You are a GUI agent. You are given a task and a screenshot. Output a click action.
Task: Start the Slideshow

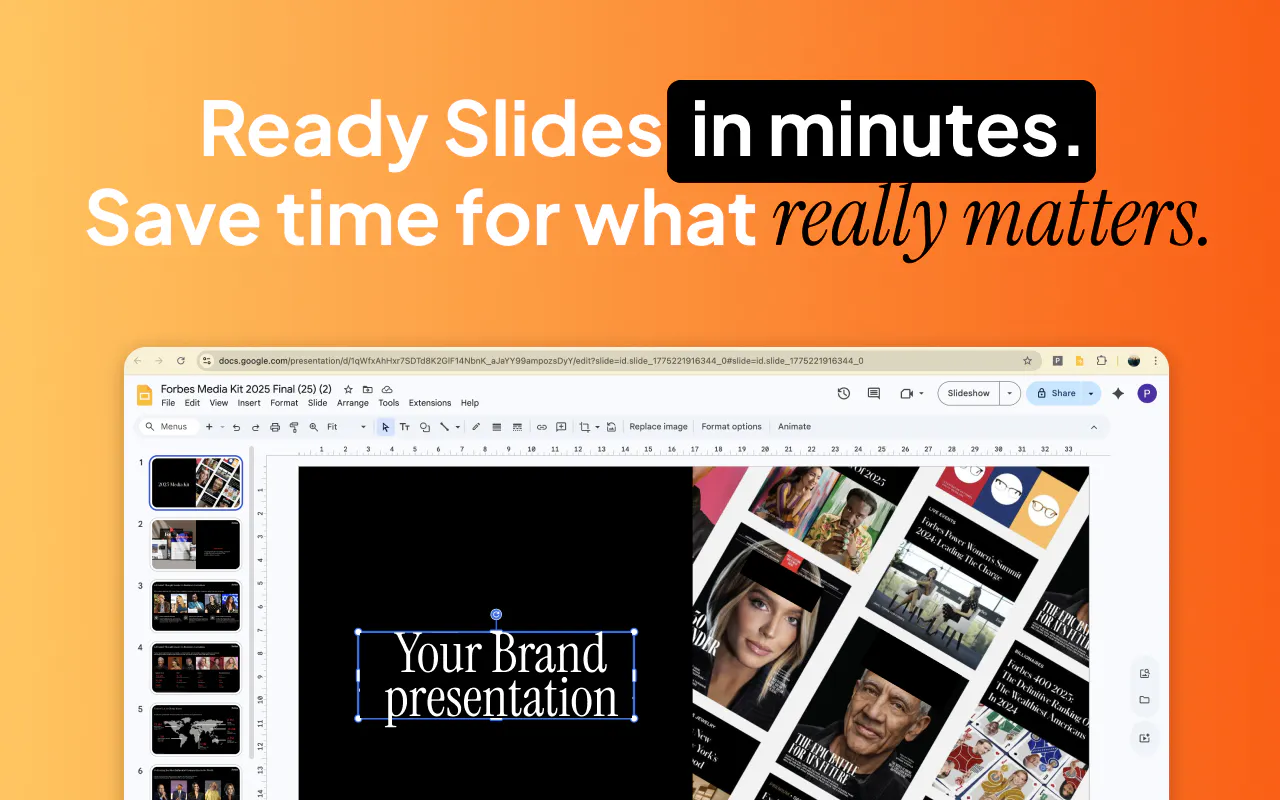click(968, 393)
